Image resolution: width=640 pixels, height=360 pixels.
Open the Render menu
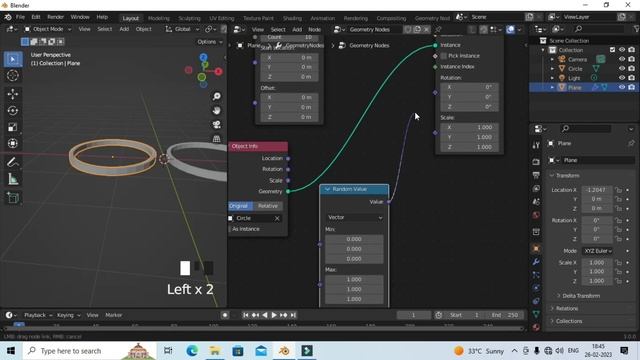(x=56, y=17)
